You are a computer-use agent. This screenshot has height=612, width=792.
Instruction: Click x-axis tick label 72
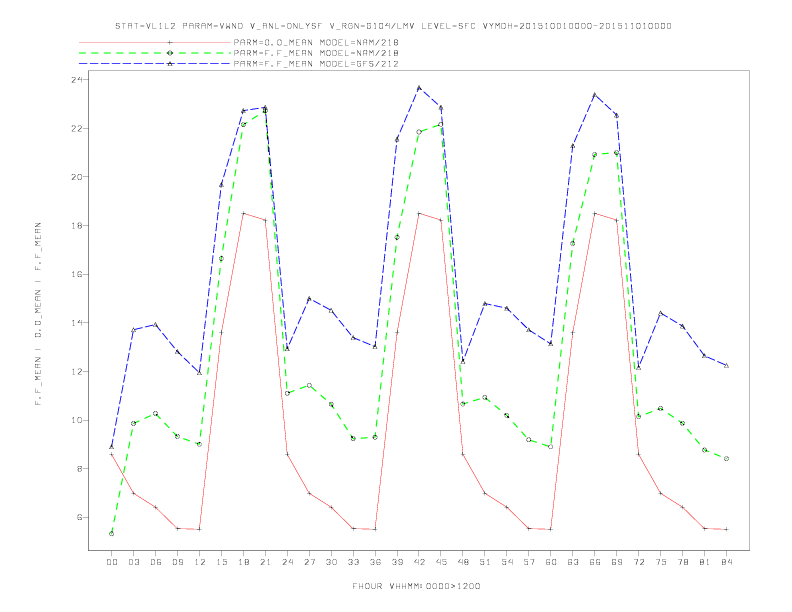click(x=638, y=562)
